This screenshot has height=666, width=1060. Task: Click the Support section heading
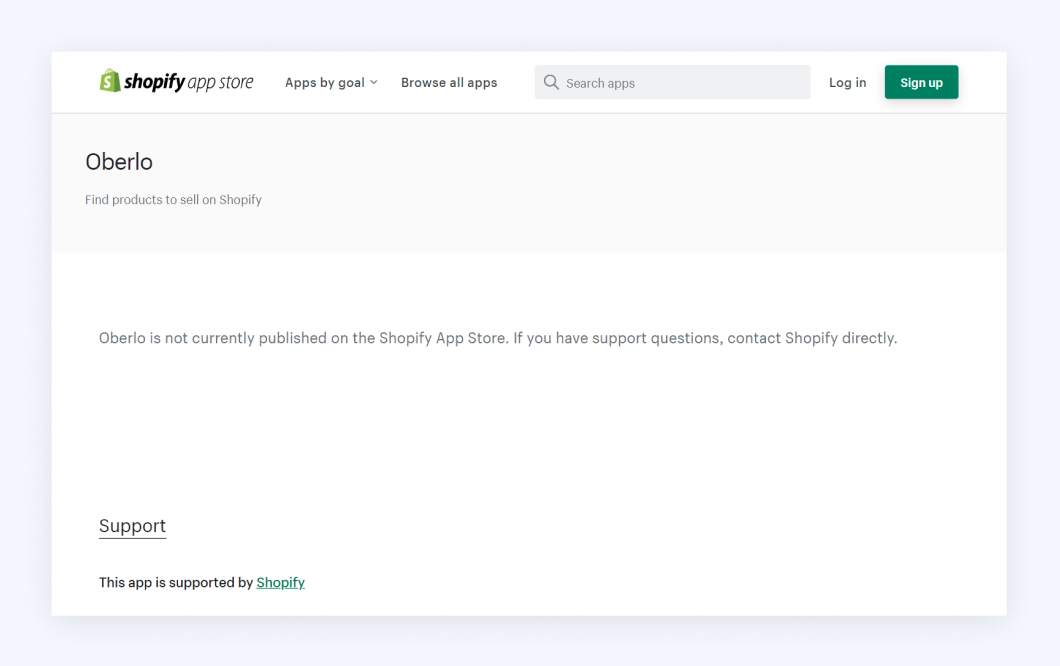(x=132, y=526)
